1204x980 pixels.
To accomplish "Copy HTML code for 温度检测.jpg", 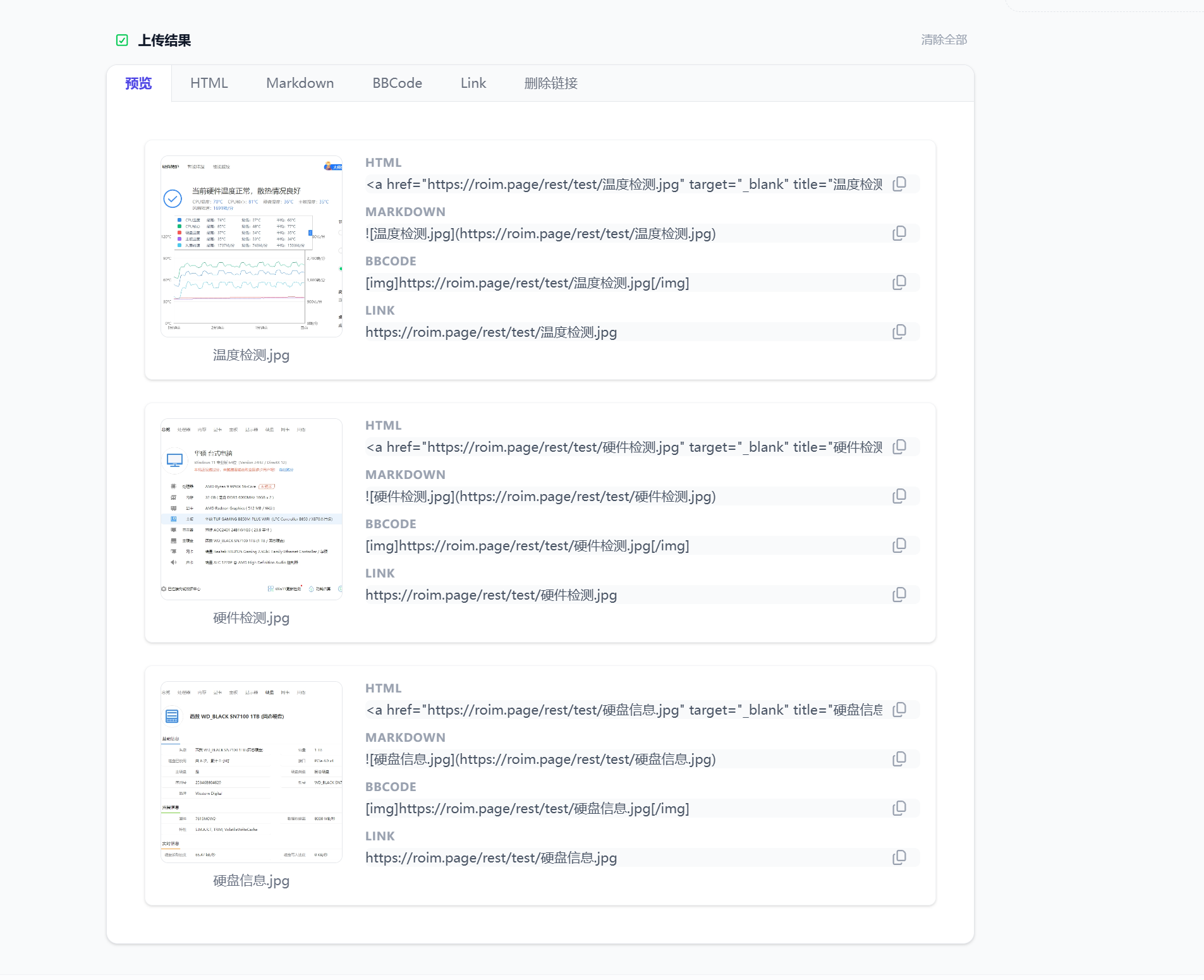I will (x=899, y=184).
